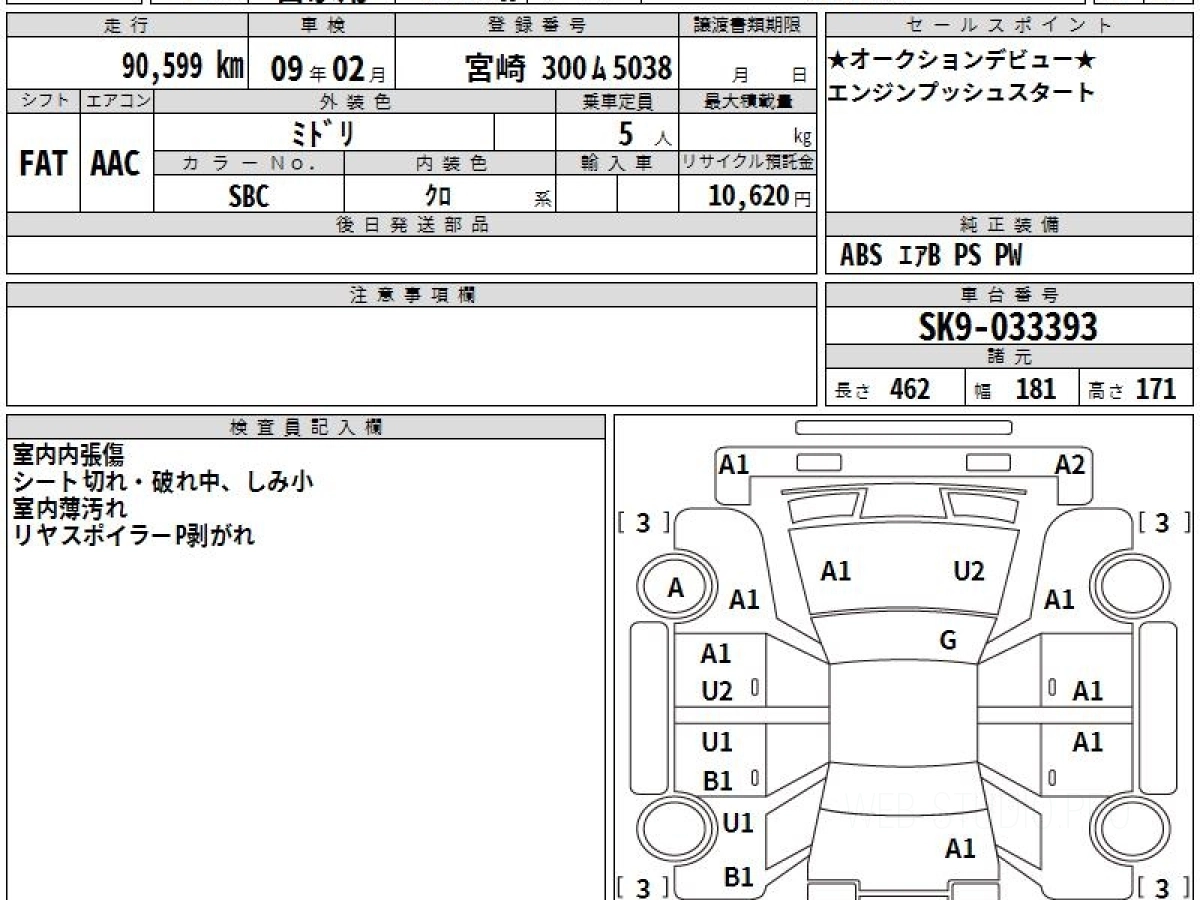Click the リヤスポイラーP剥がれ inspector note
This screenshot has width=1200, height=900.
134,535
